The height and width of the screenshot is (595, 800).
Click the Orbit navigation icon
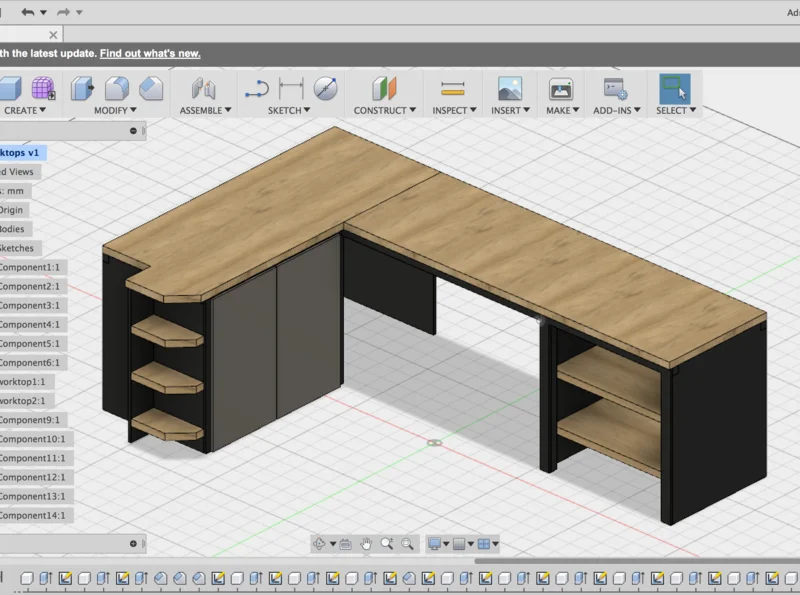click(319, 544)
